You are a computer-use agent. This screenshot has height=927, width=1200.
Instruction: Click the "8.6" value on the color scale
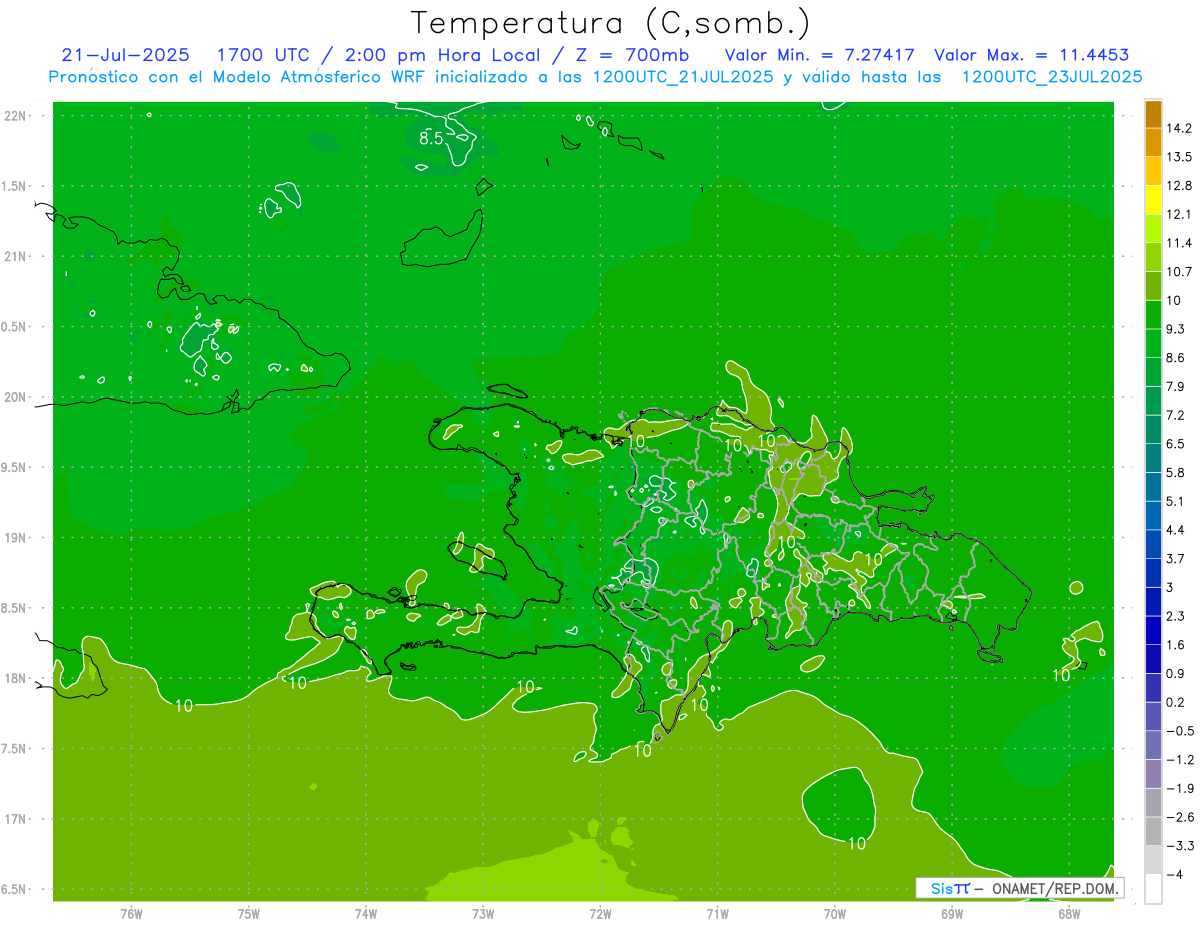(1175, 358)
